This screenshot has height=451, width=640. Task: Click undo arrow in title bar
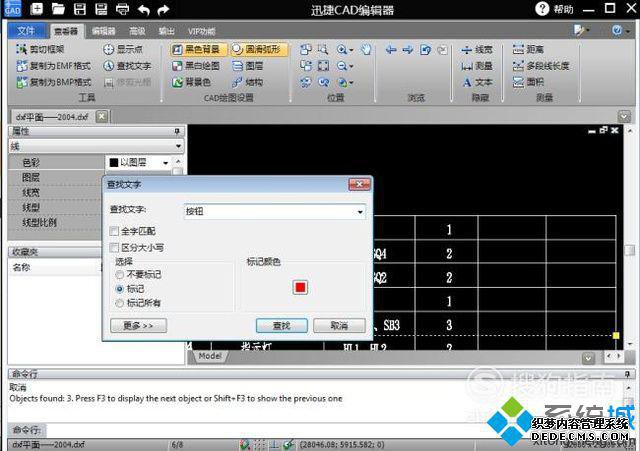(x=144, y=9)
